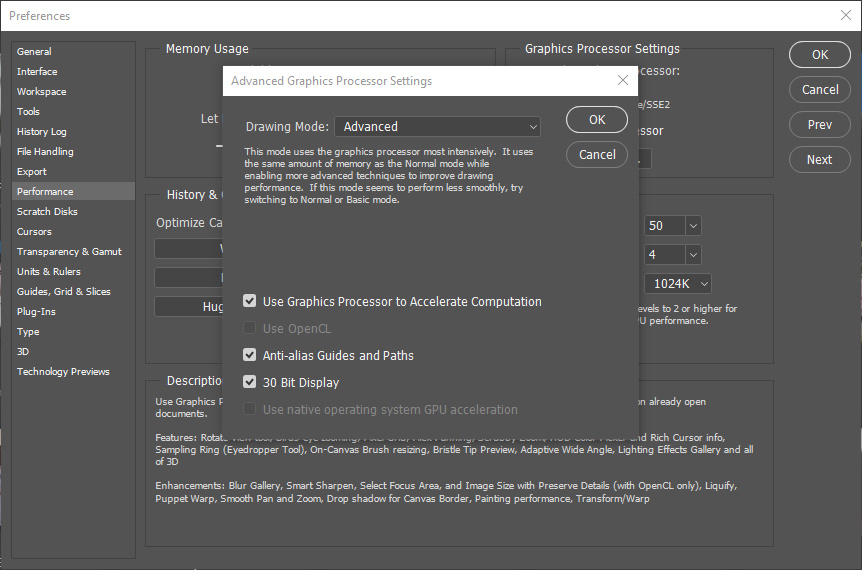This screenshot has height=570, width=862.
Task: Click the Graphics Processor Settings heading
Action: [602, 48]
